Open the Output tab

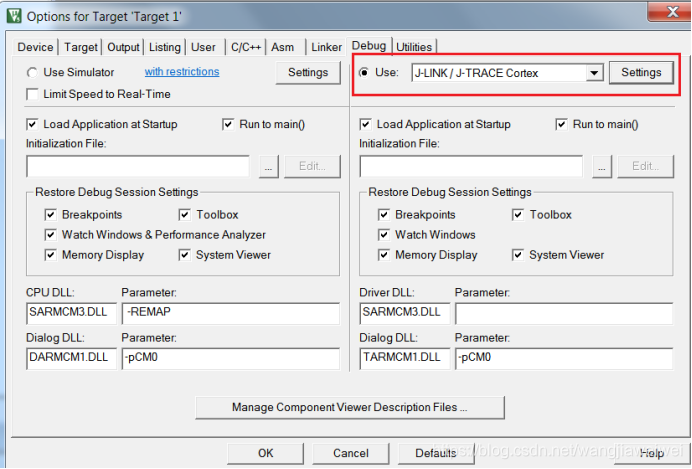123,47
